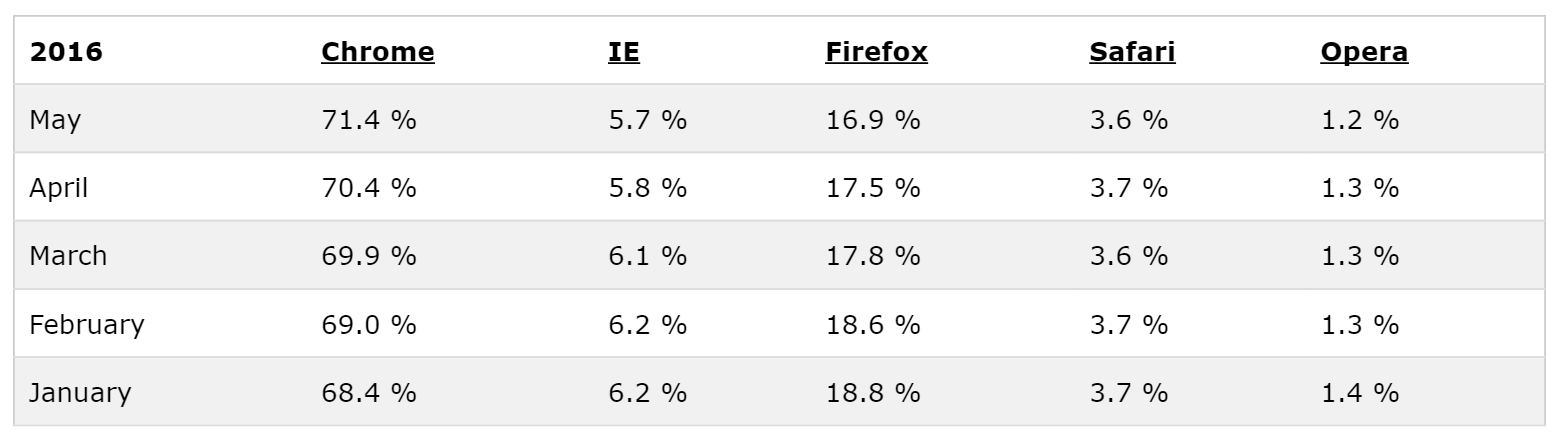
Task: Select Firefox's February value 18.6 %
Action: point(872,325)
